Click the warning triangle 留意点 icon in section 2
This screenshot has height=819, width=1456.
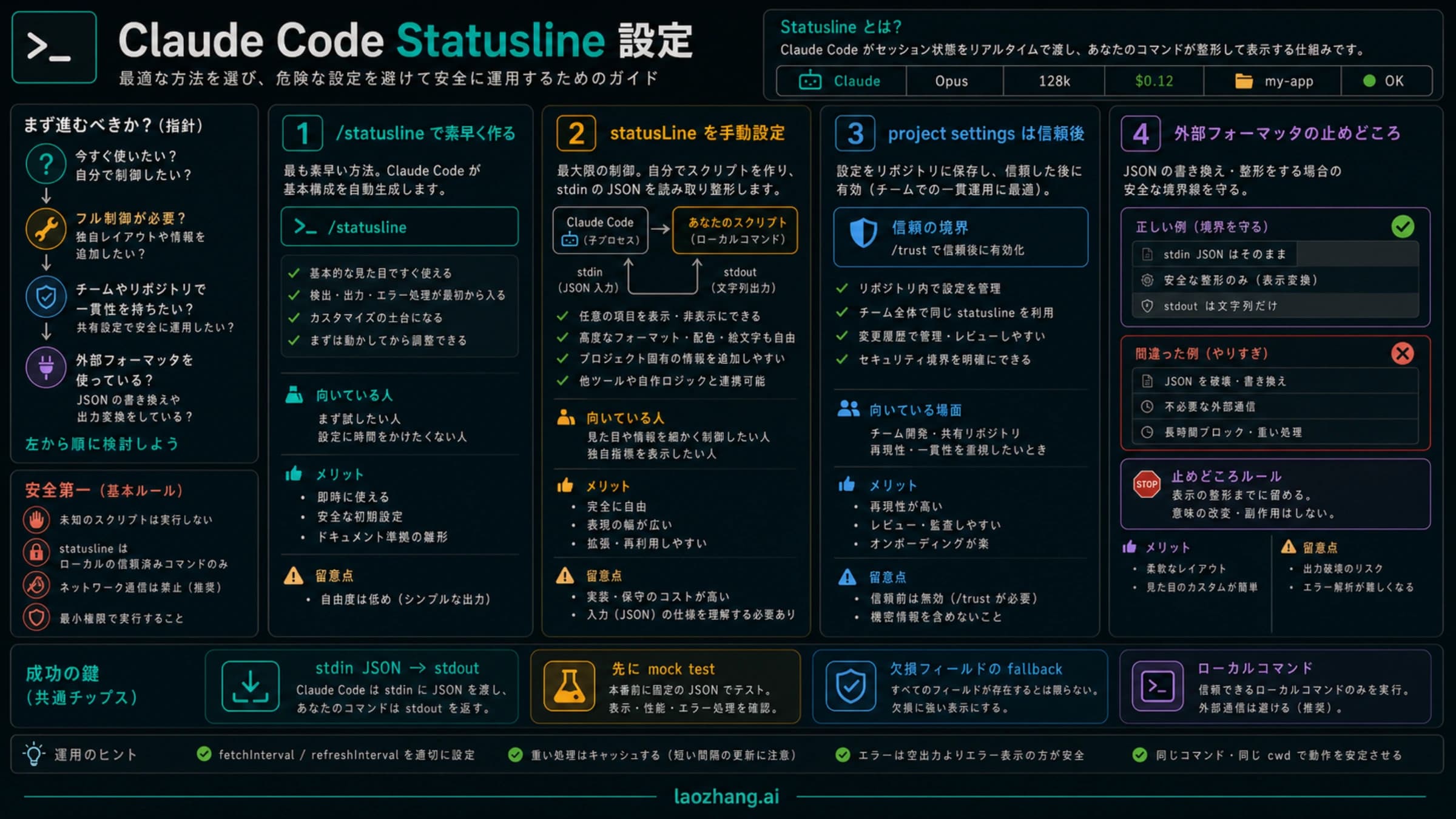(565, 575)
